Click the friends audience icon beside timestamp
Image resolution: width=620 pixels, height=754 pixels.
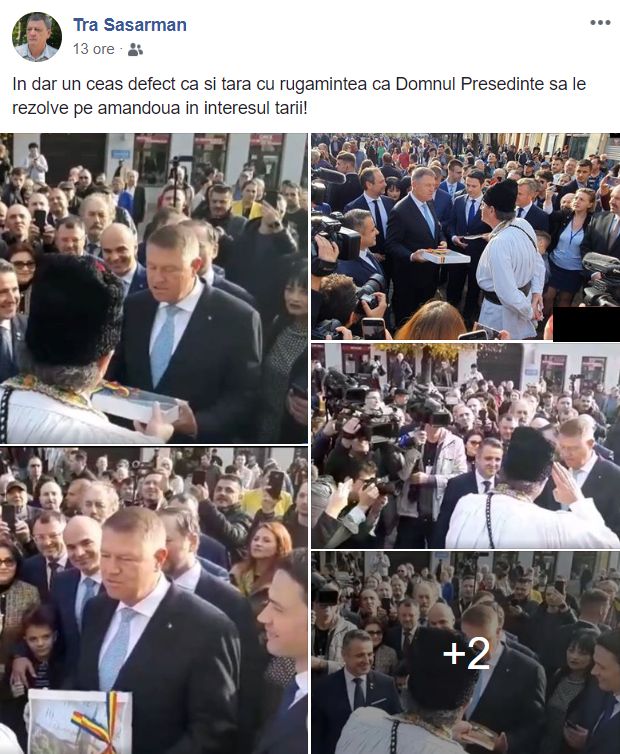[136, 50]
